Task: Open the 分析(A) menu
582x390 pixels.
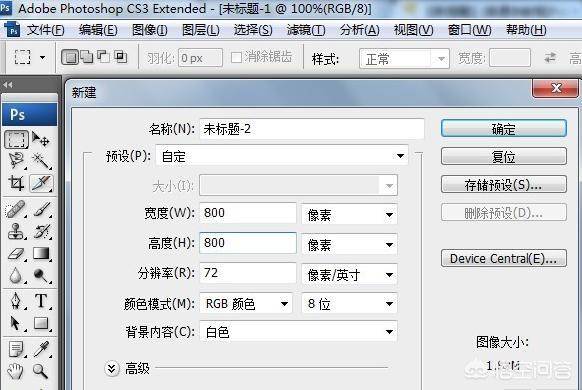Action: pos(360,30)
